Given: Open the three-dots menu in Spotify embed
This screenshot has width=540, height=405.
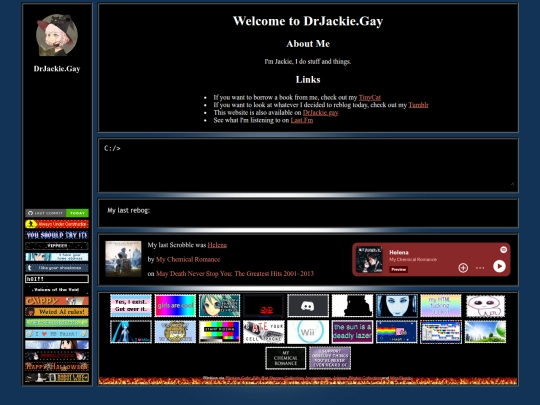Looking at the screenshot, I should (x=480, y=267).
